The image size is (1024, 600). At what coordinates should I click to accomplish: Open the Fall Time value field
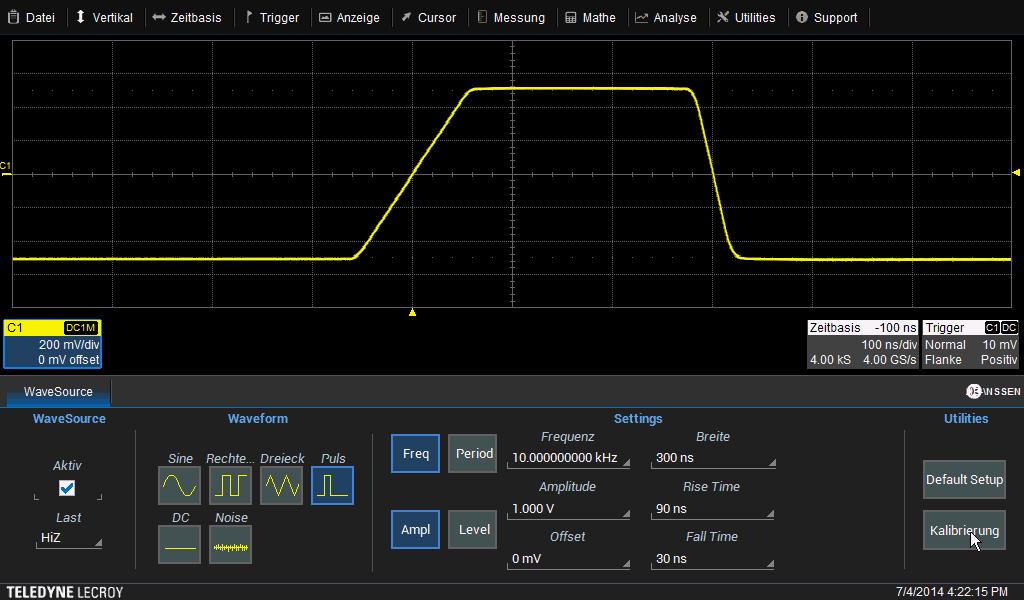pos(712,559)
